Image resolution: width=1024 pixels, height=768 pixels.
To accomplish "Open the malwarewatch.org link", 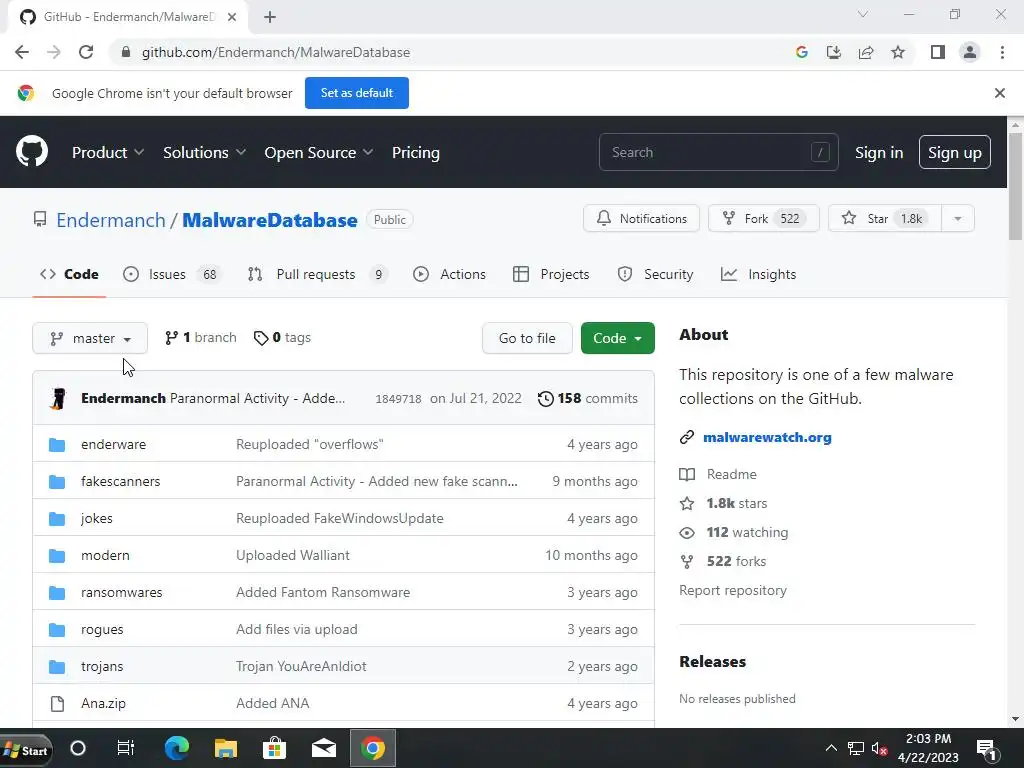I will pos(767,438).
